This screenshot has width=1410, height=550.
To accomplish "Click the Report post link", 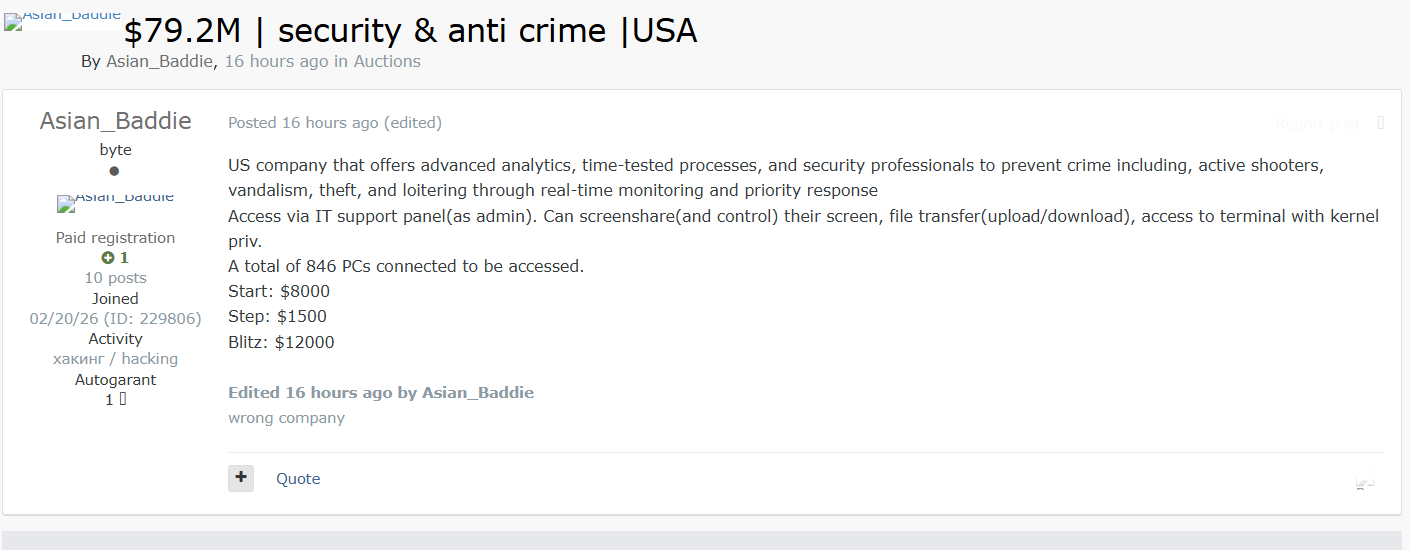I will pos(1317,124).
